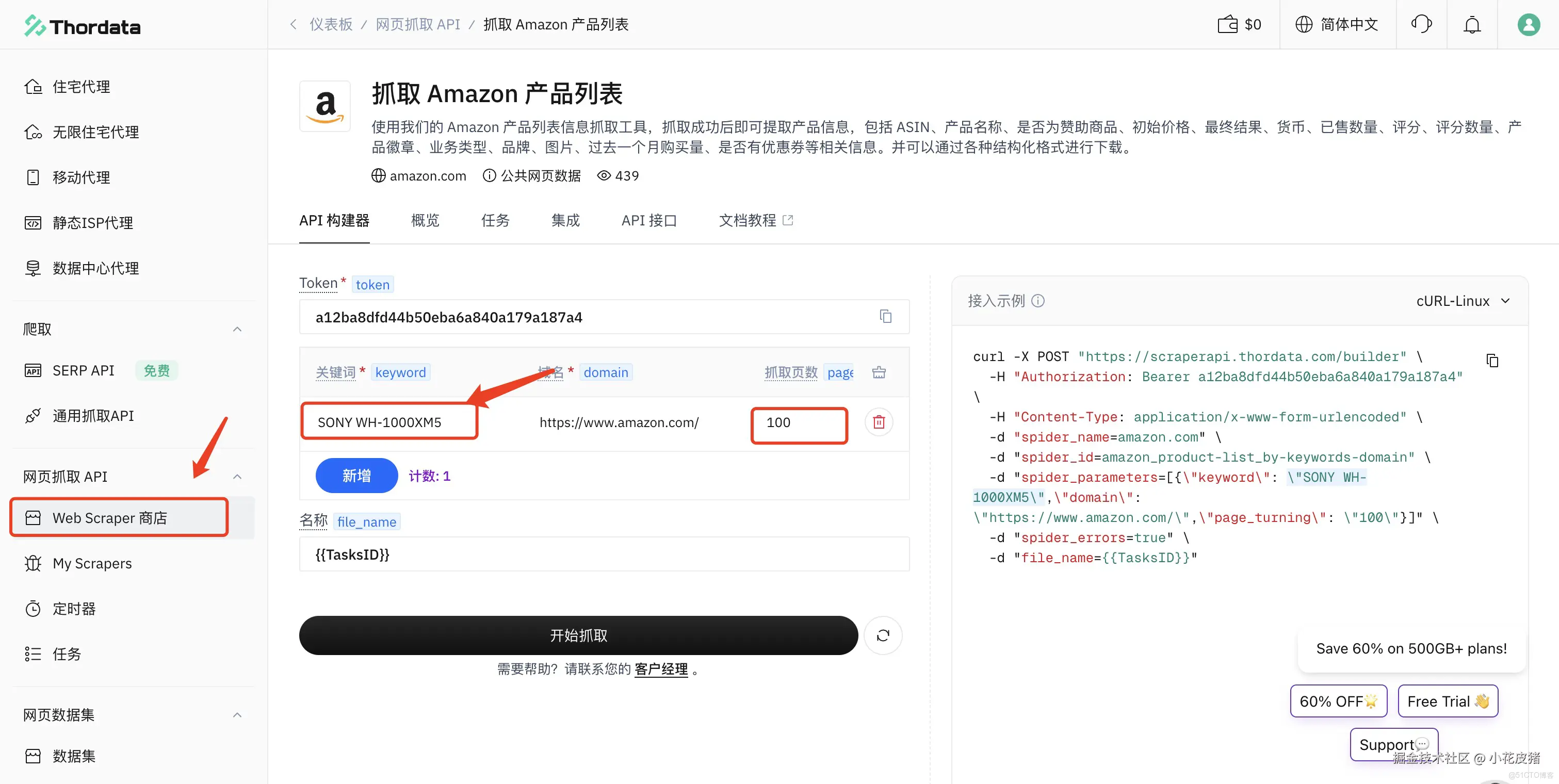Click the red trash delete row icon
The image size is (1559, 784).
pos(879,422)
